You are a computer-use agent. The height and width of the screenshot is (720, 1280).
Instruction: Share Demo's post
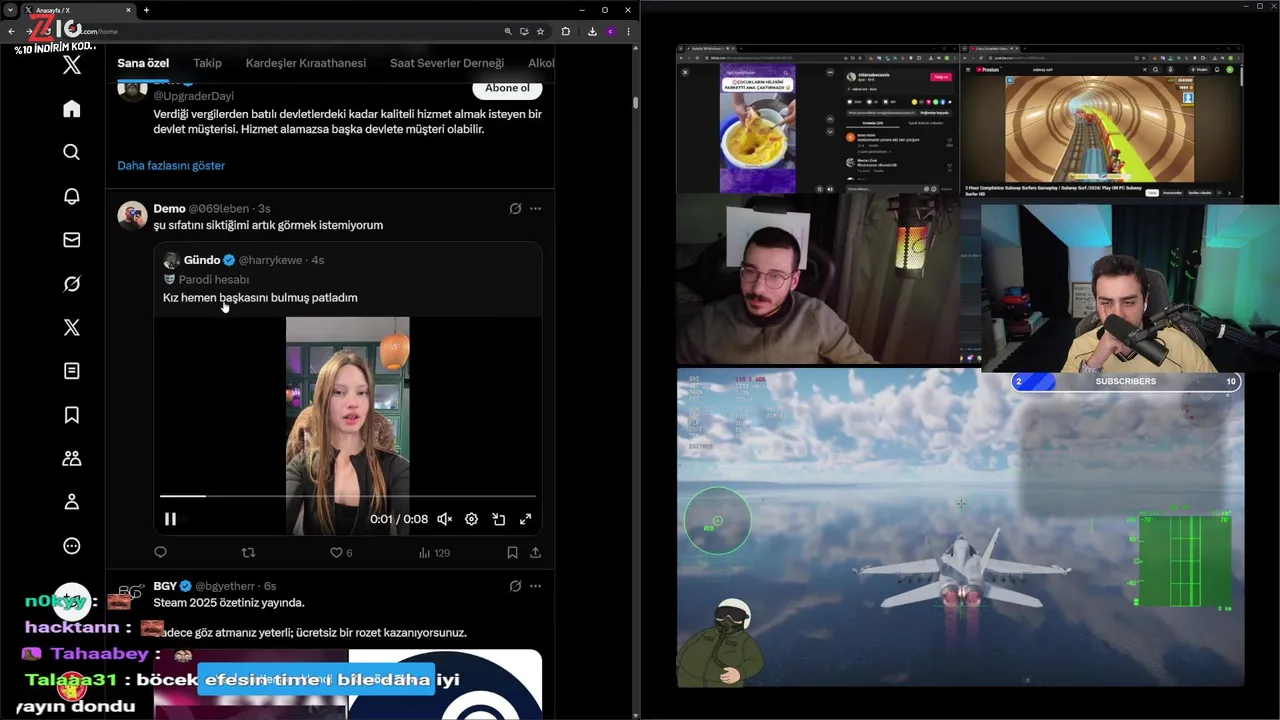coord(536,552)
